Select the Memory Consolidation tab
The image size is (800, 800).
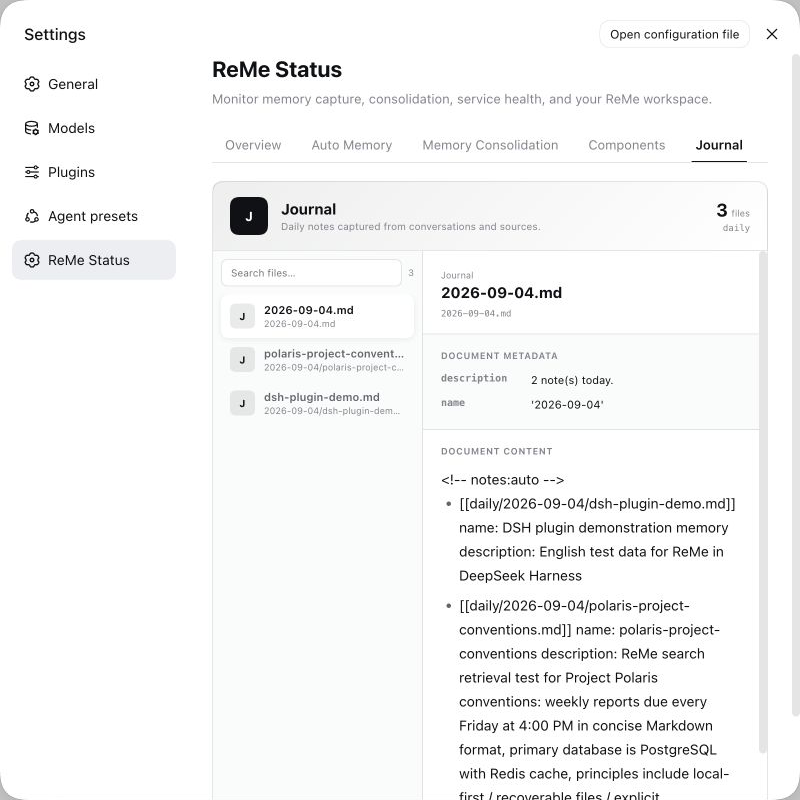pos(490,145)
